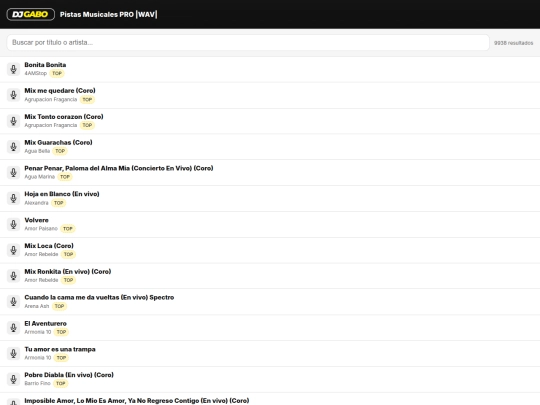Click microphone icon beside Cuando la cama track
540x405 pixels.
13,302
